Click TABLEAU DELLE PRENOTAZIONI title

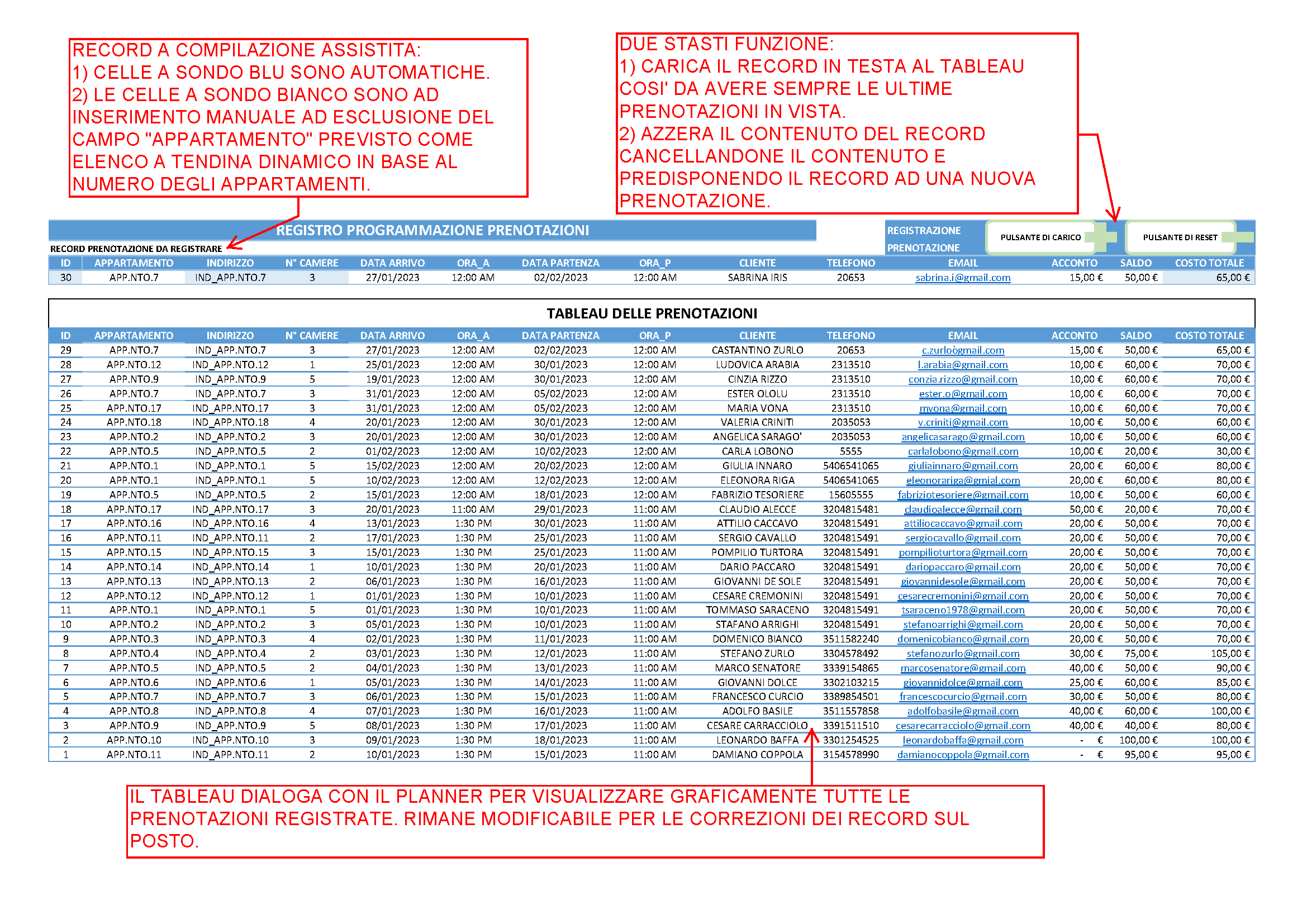coord(652,313)
